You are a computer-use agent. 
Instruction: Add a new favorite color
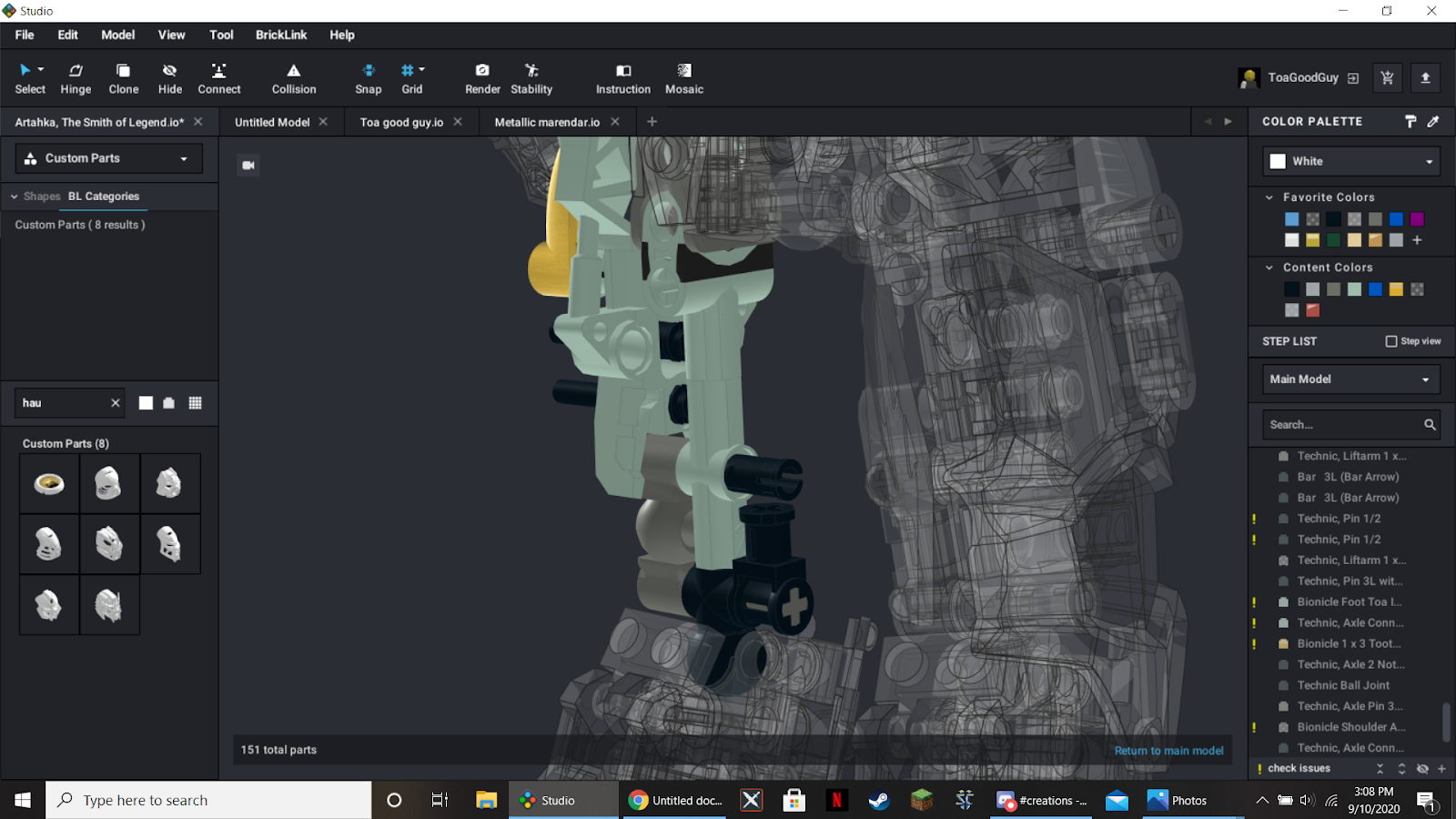pos(1417,240)
